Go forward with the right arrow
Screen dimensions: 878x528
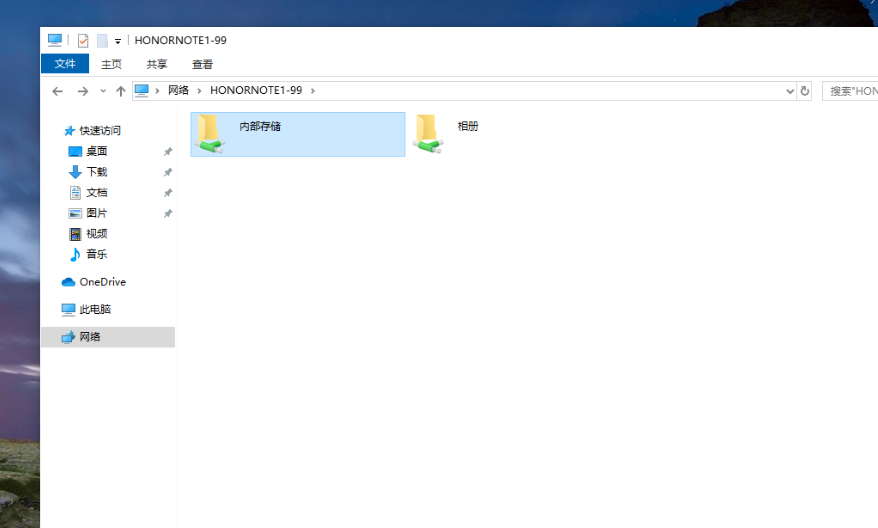83,91
